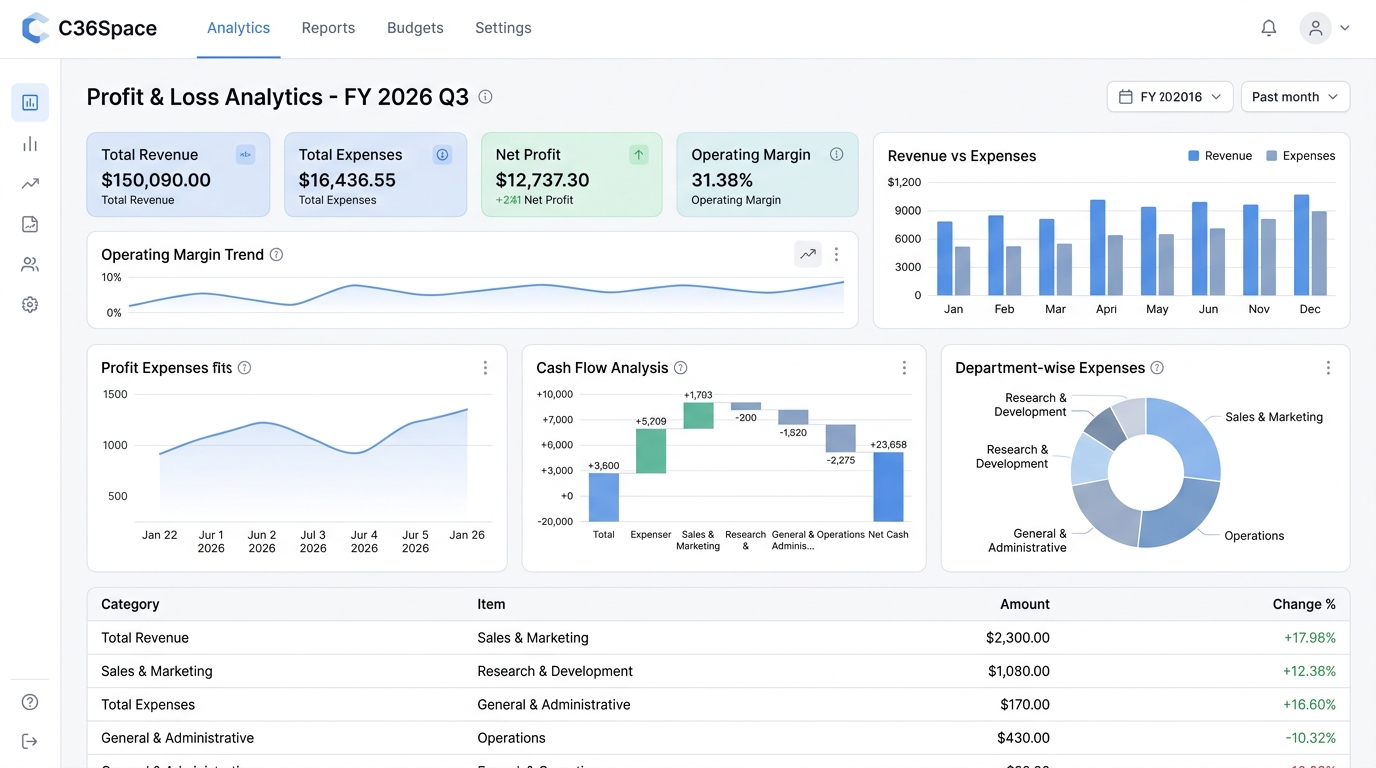This screenshot has width=1376, height=768.
Task: Open the trend line sidebar icon
Action: pyautogui.click(x=30, y=184)
